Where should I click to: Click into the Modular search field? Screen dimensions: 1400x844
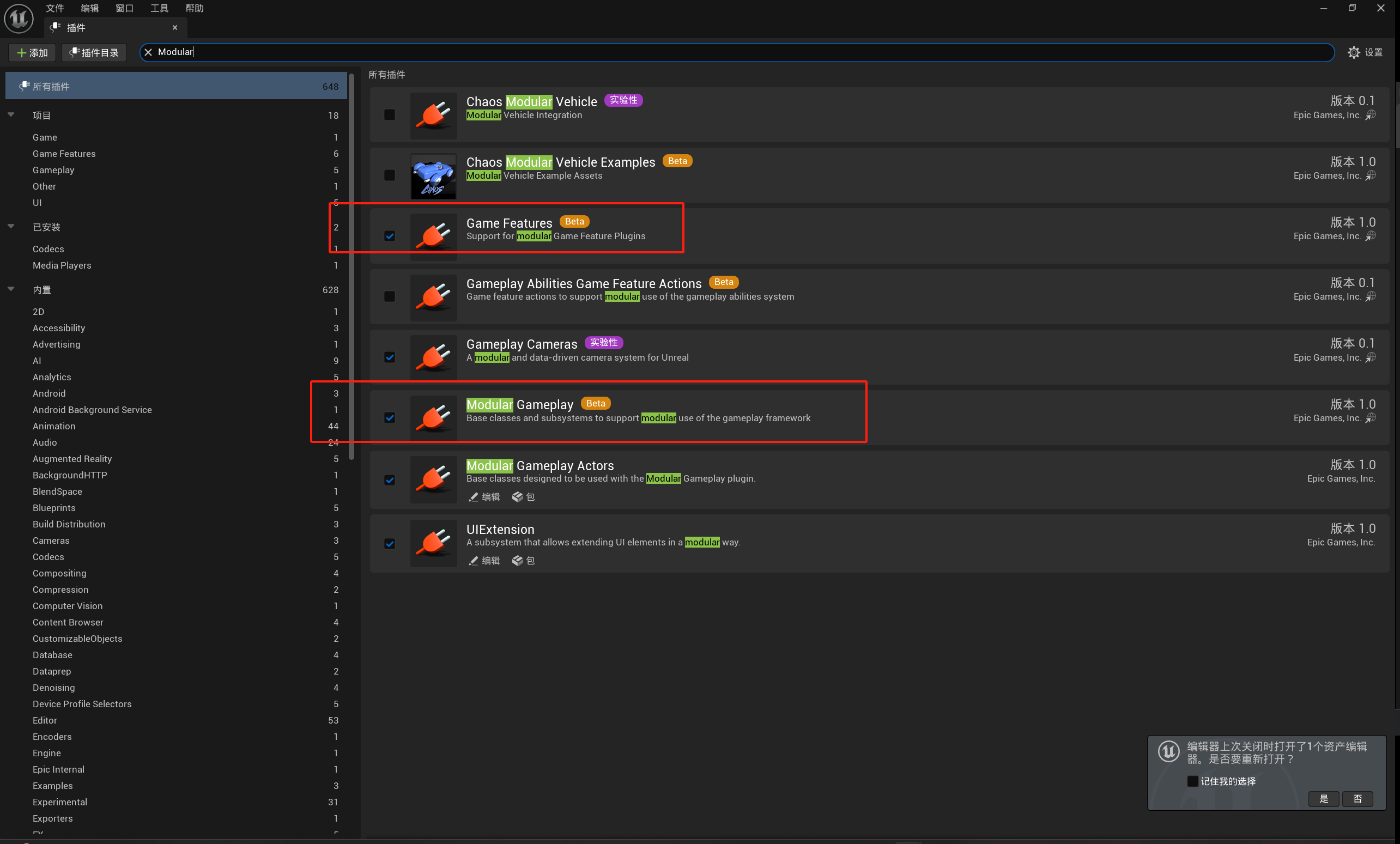pos(737,52)
